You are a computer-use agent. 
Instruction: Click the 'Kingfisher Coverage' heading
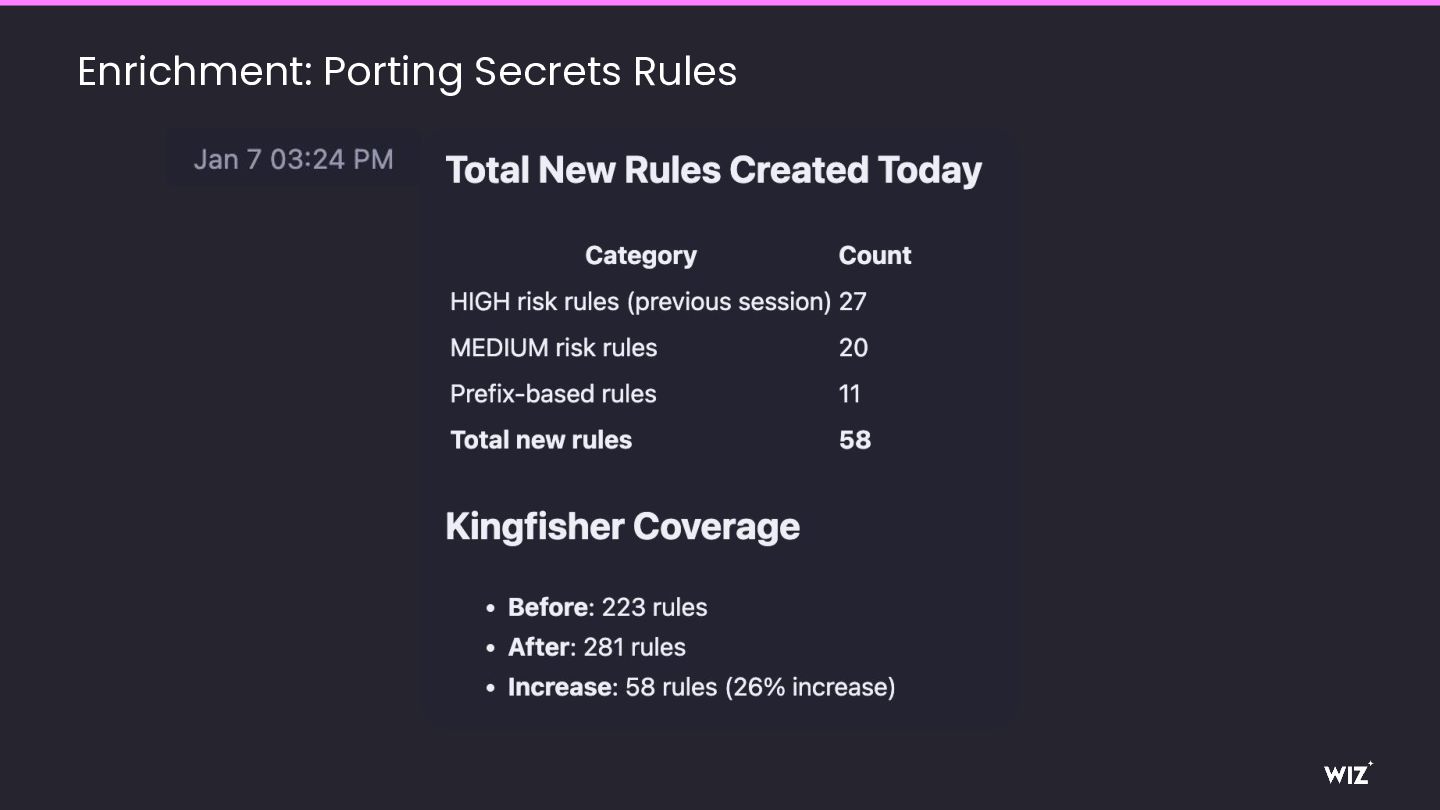coord(622,527)
